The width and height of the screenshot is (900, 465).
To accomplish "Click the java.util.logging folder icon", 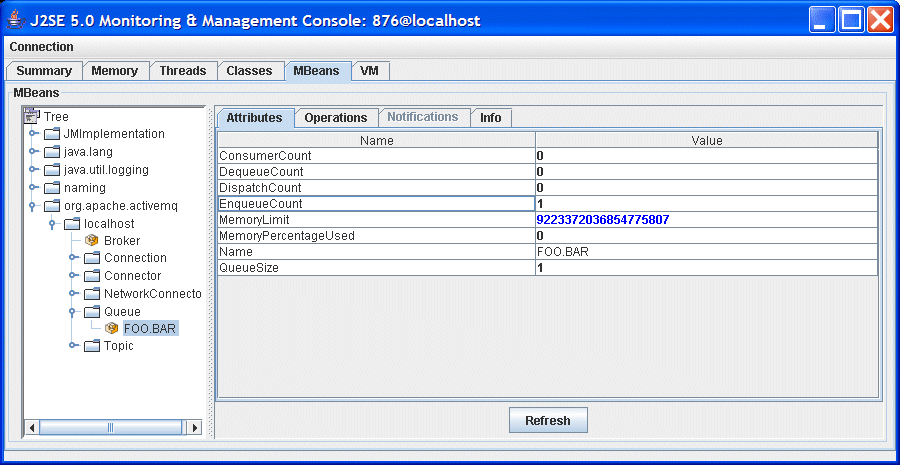I will coord(52,170).
